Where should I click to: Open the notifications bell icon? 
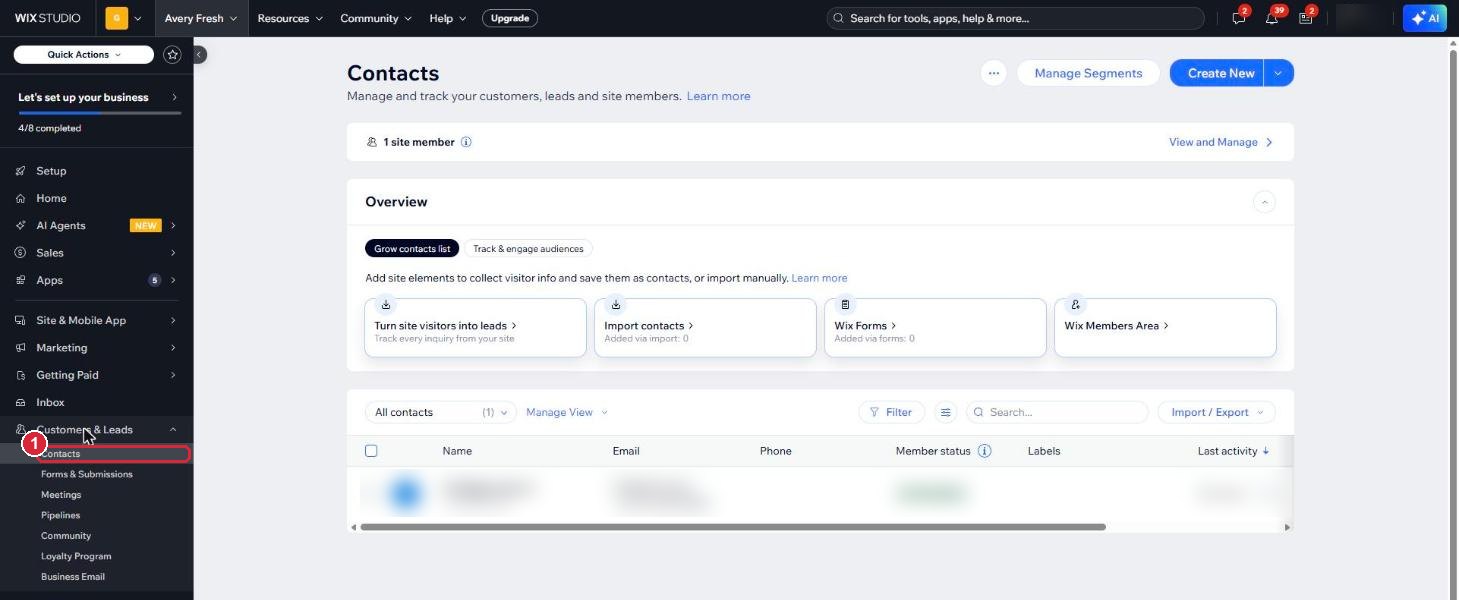pyautogui.click(x=1272, y=18)
